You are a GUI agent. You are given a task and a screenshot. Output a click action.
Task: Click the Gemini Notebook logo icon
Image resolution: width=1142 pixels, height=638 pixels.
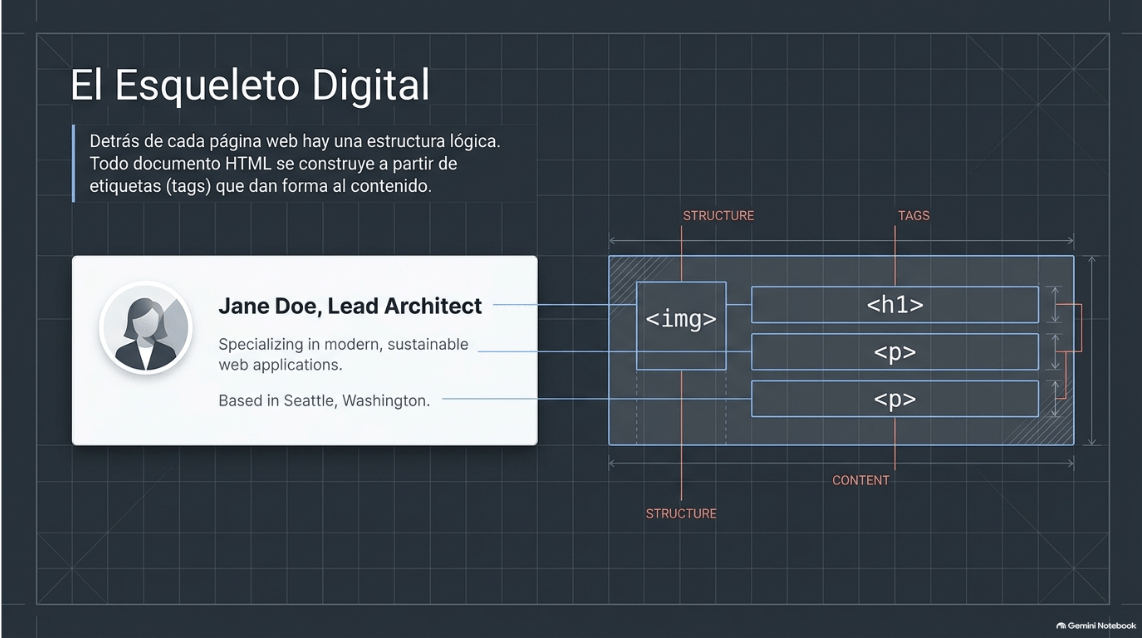1061,626
